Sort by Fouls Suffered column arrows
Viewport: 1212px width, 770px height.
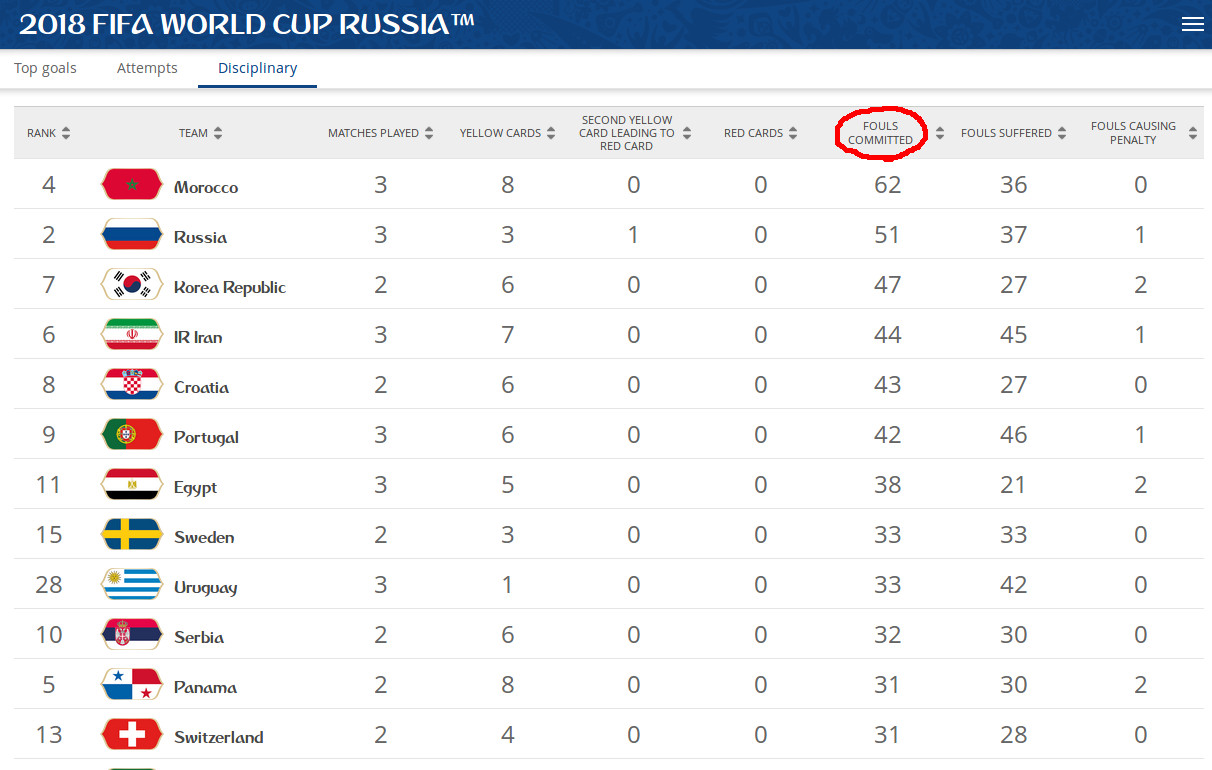click(x=1062, y=133)
